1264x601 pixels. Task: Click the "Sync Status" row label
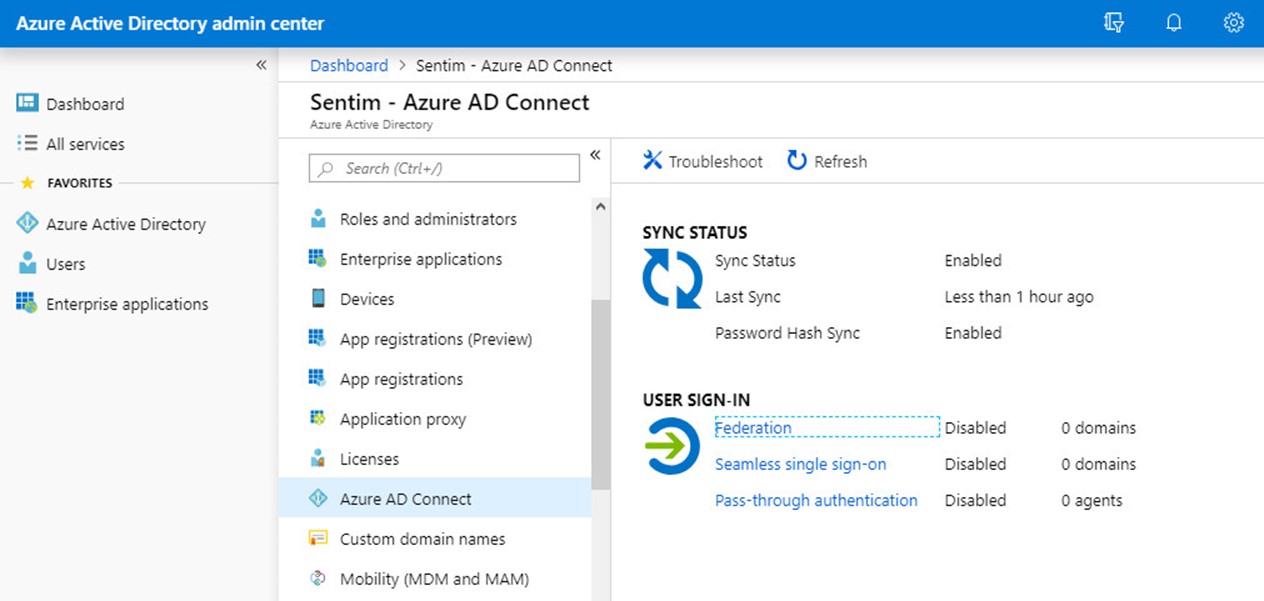click(755, 260)
